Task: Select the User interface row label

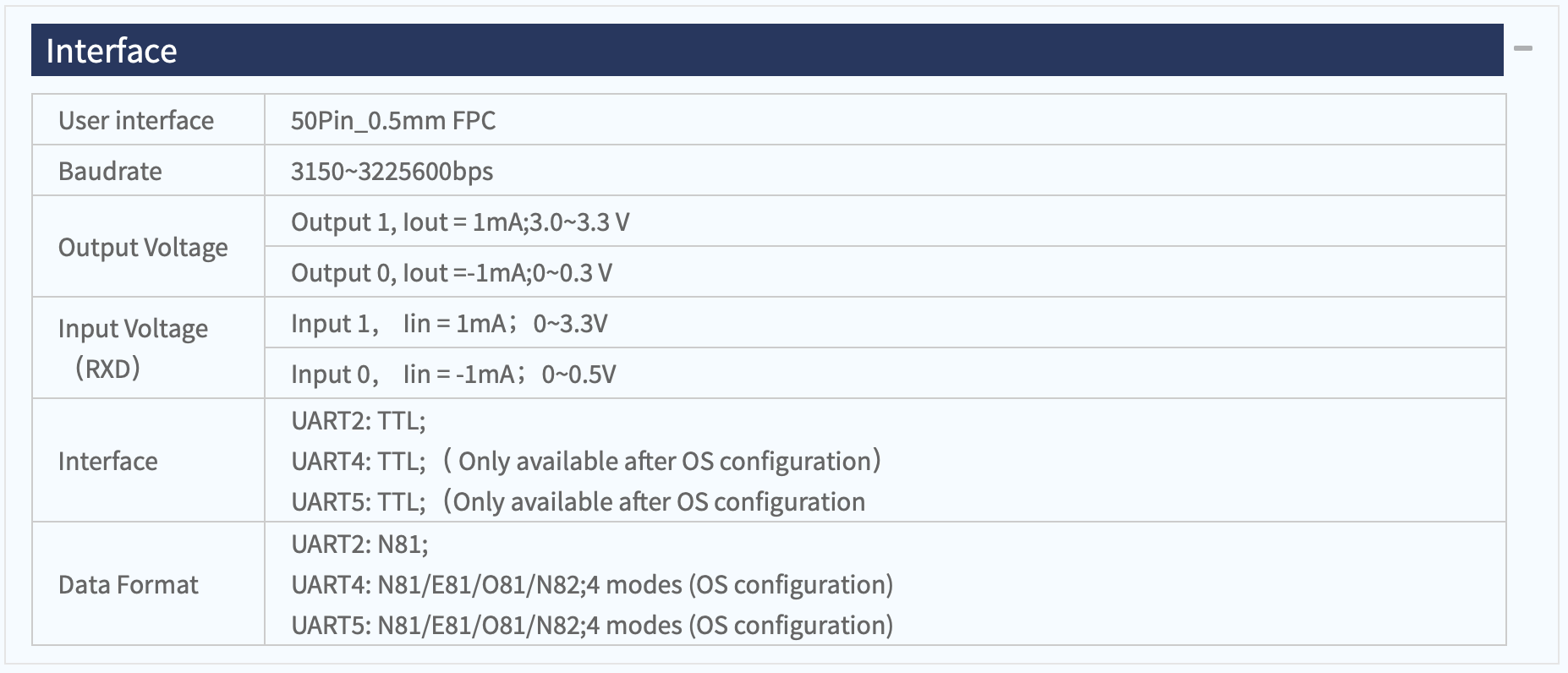Action: (136, 120)
